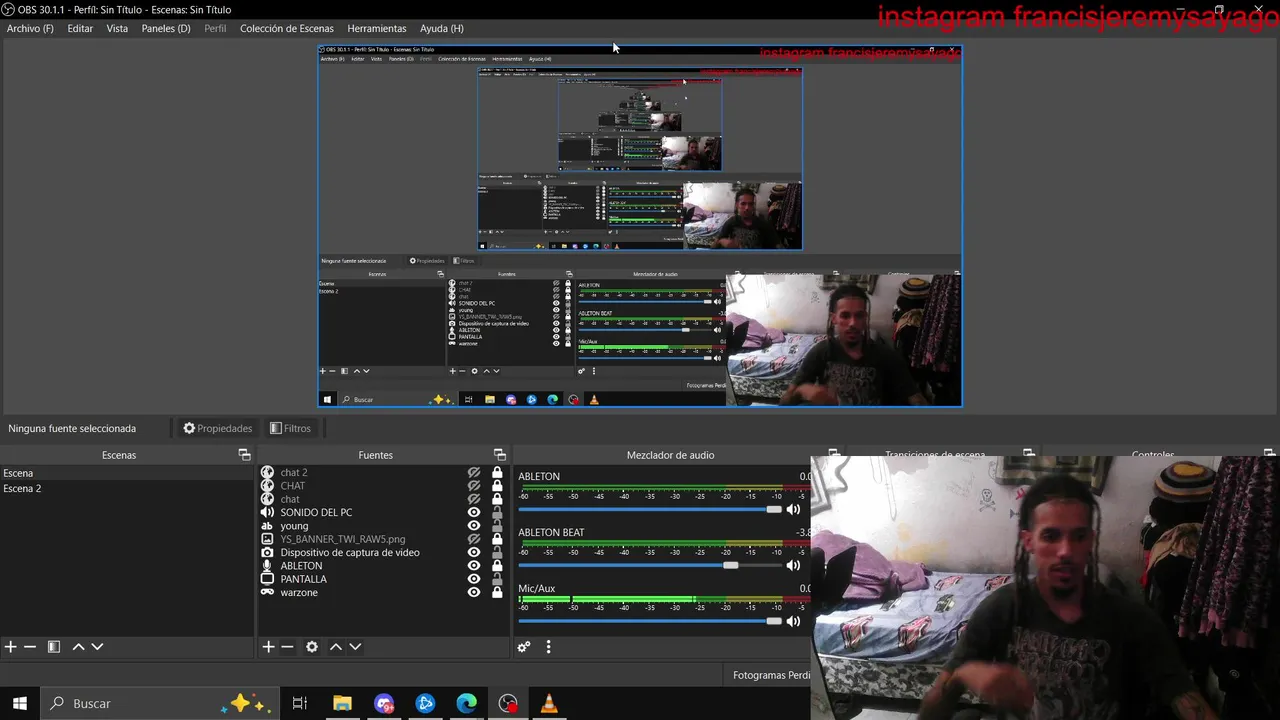1280x720 pixels.
Task: Toggle lock on the video capture device source
Action: pos(497,552)
